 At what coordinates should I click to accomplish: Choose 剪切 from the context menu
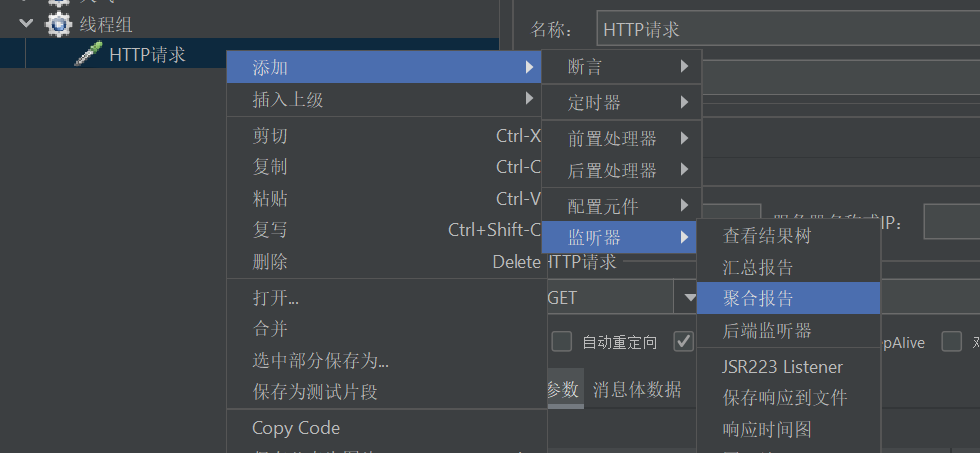pyautogui.click(x=384, y=135)
